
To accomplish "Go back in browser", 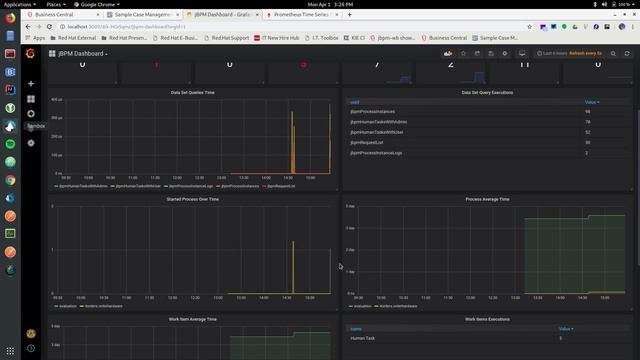I will click(x=28, y=27).
